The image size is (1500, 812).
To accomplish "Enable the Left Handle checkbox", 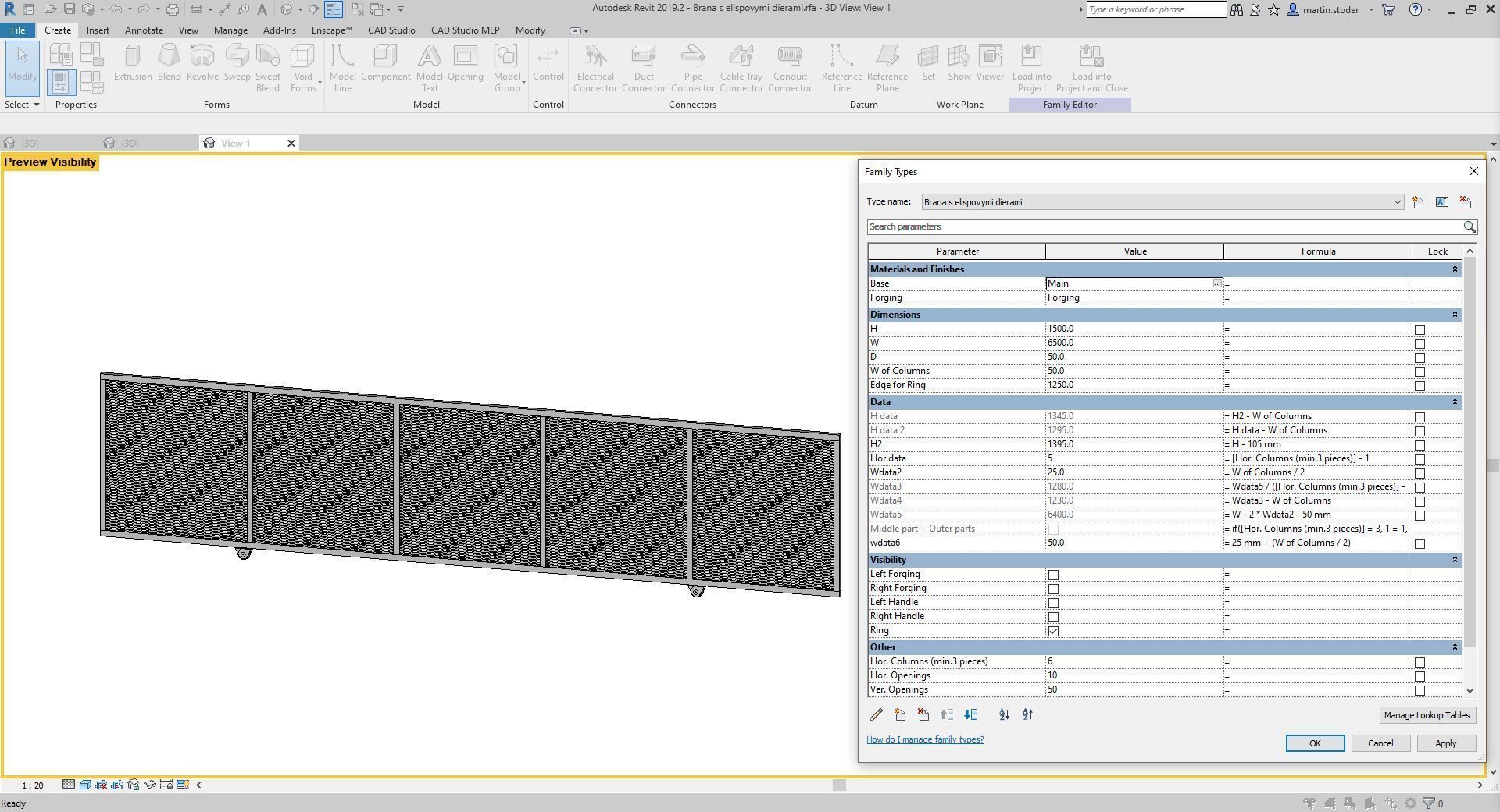I will coord(1053,603).
